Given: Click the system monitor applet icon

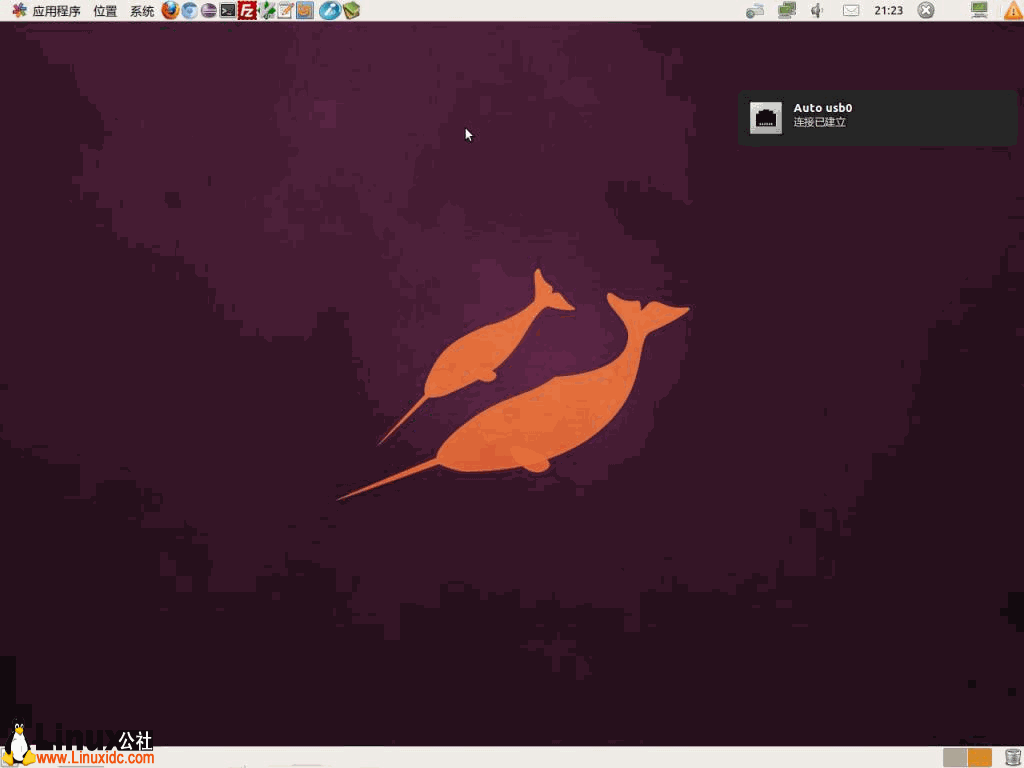Looking at the screenshot, I should 979,10.
